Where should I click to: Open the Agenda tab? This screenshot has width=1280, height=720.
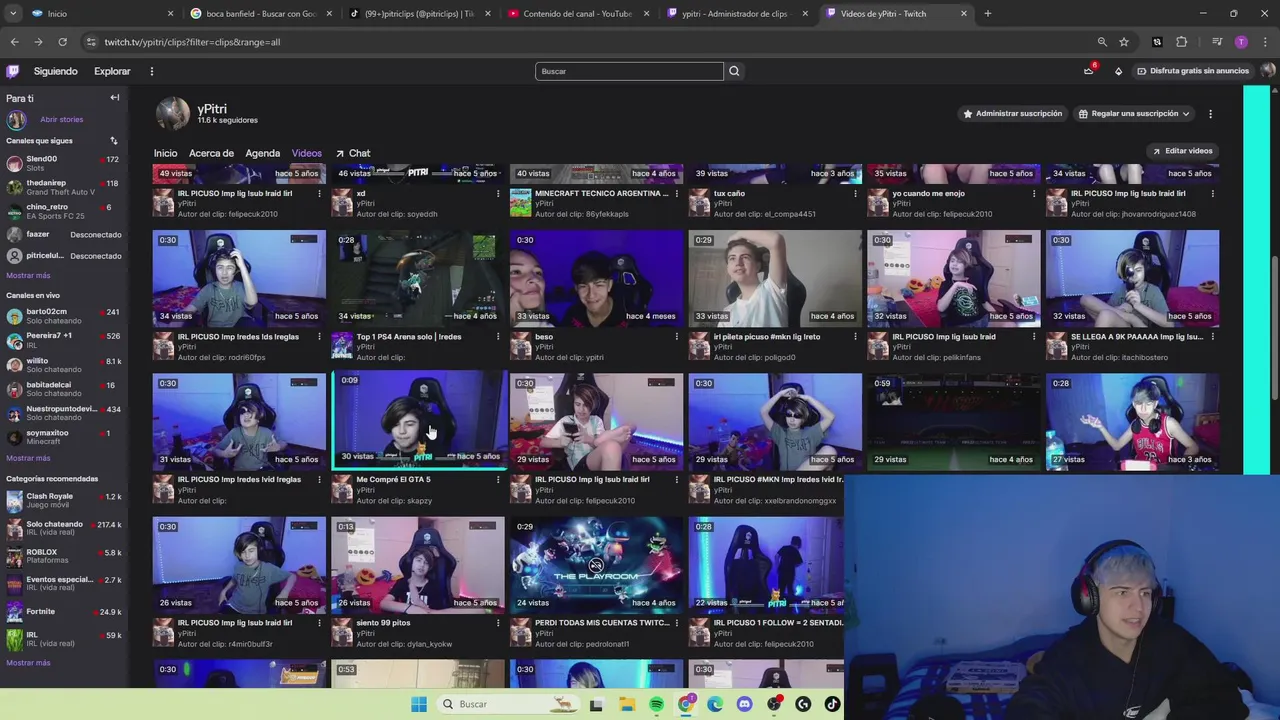pos(262,154)
